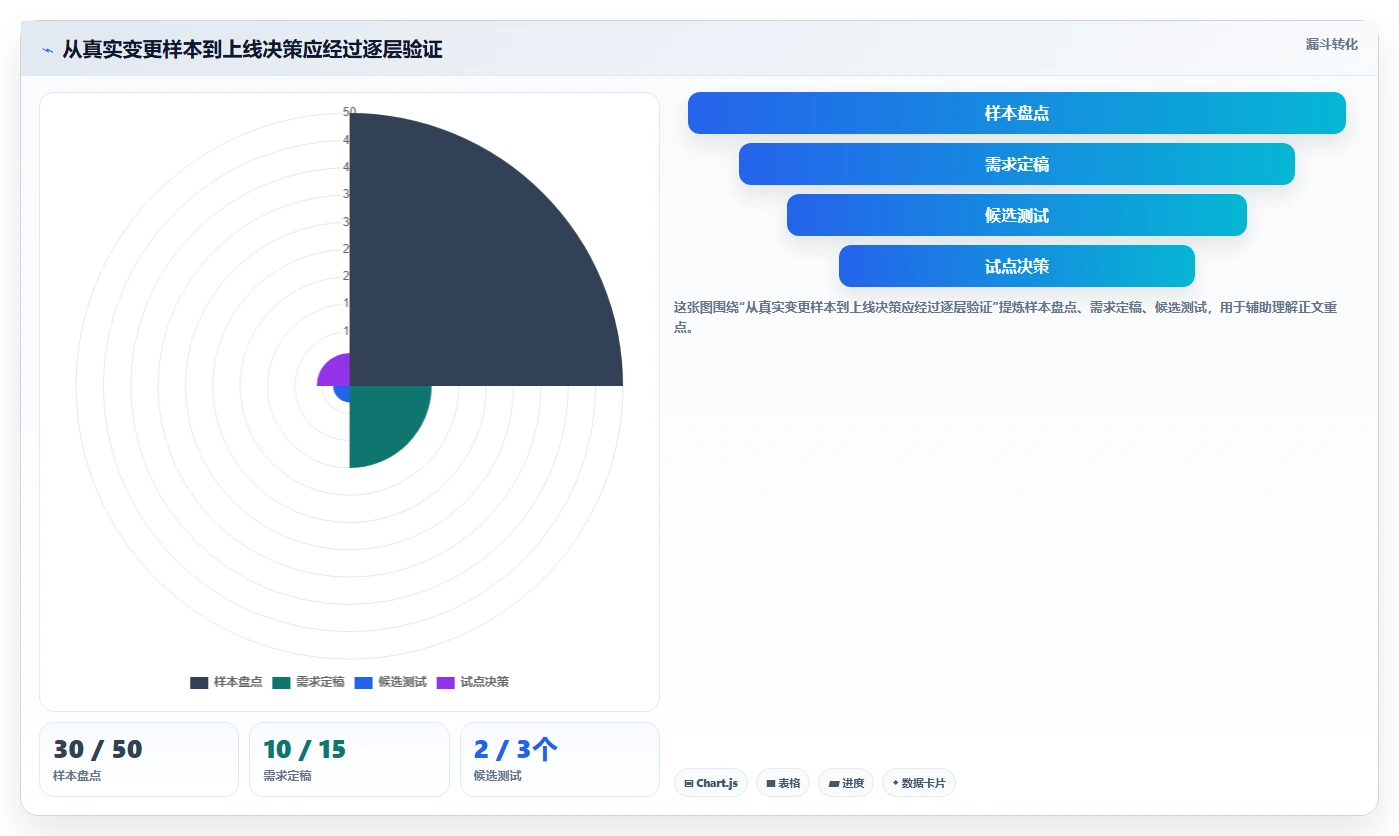1399x836 pixels.
Task: Click the 需求定稿 funnel bar
Action: click(x=1016, y=164)
